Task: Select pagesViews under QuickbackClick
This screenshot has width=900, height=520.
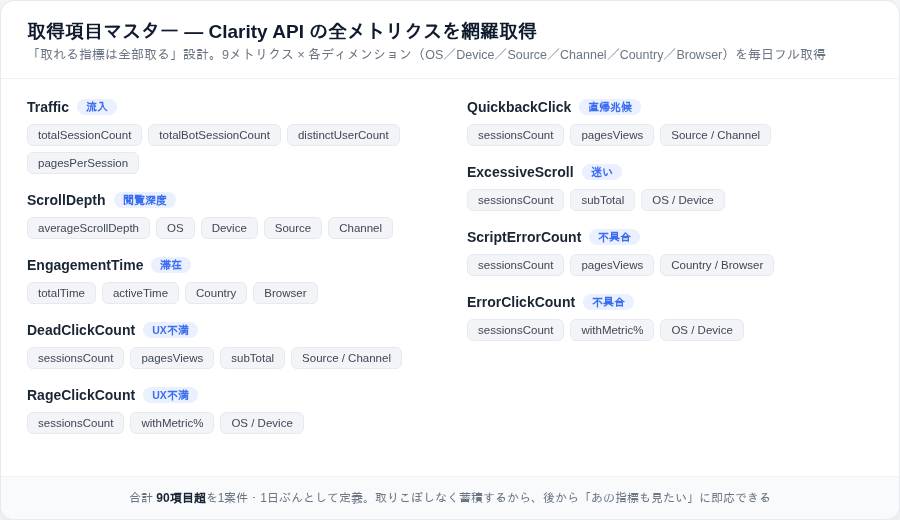Action: (612, 135)
